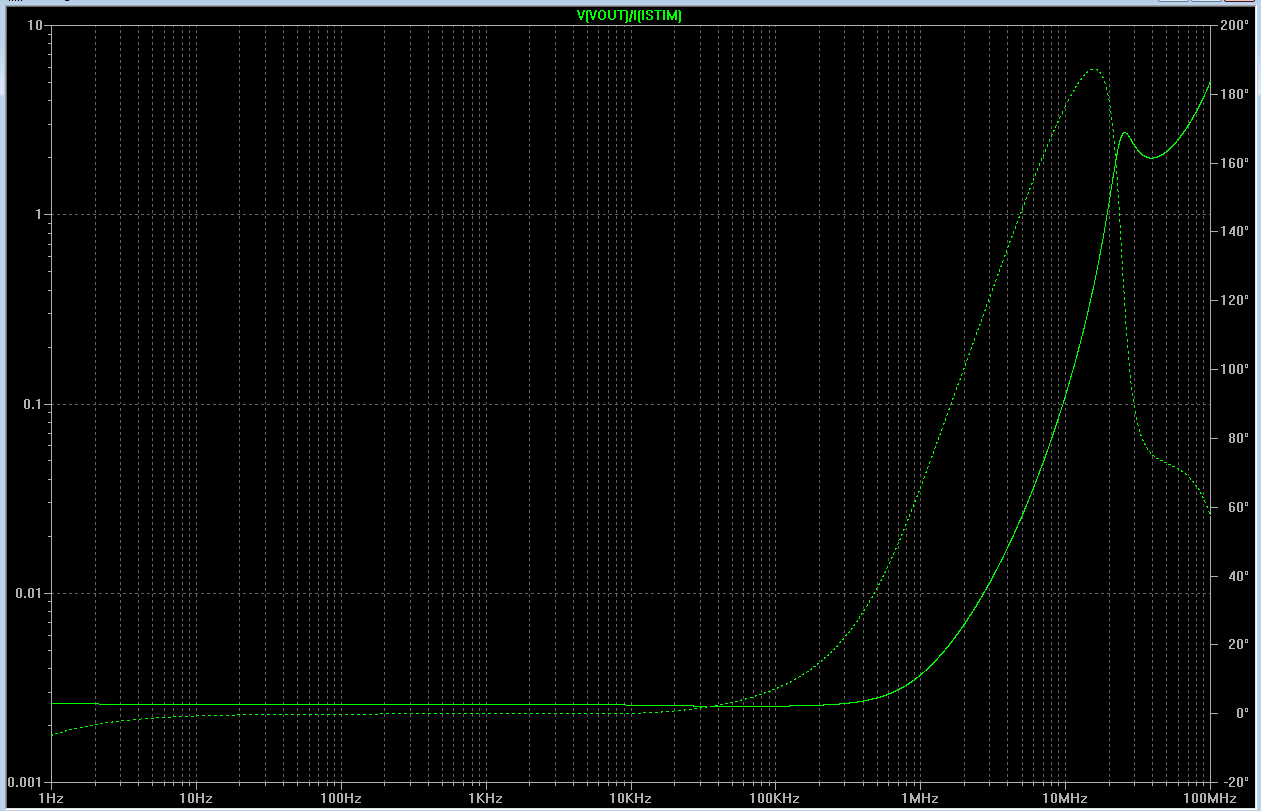Click the 1Hz frequency axis label

click(x=51, y=799)
